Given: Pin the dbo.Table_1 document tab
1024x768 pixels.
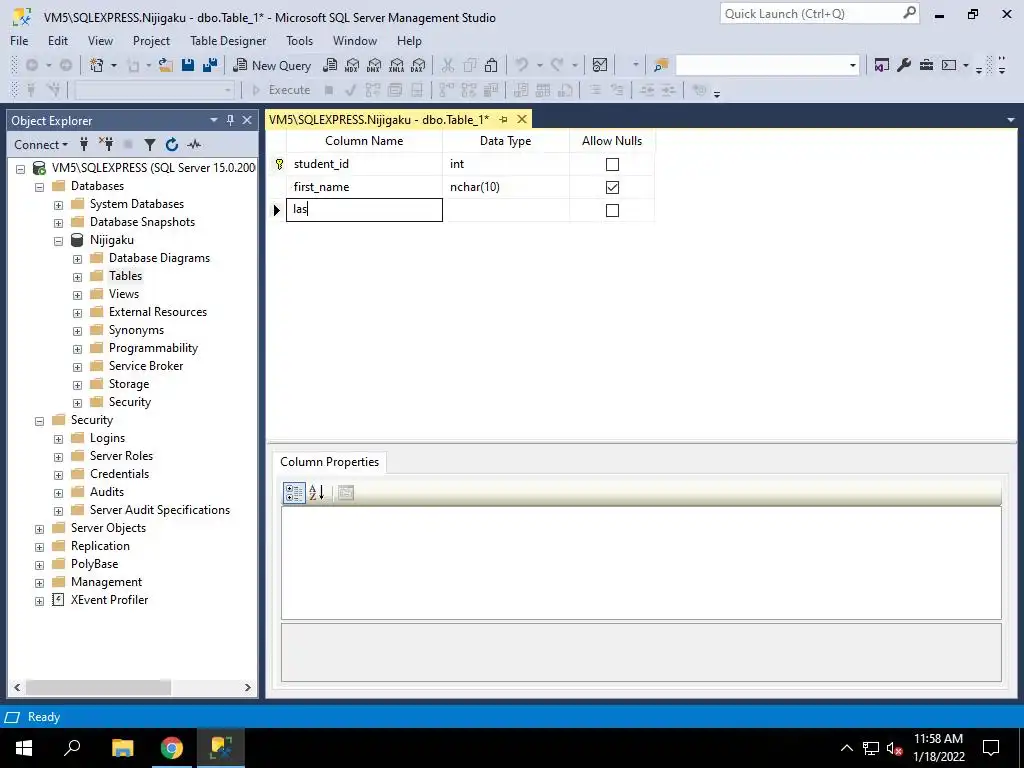Looking at the screenshot, I should click(x=503, y=120).
